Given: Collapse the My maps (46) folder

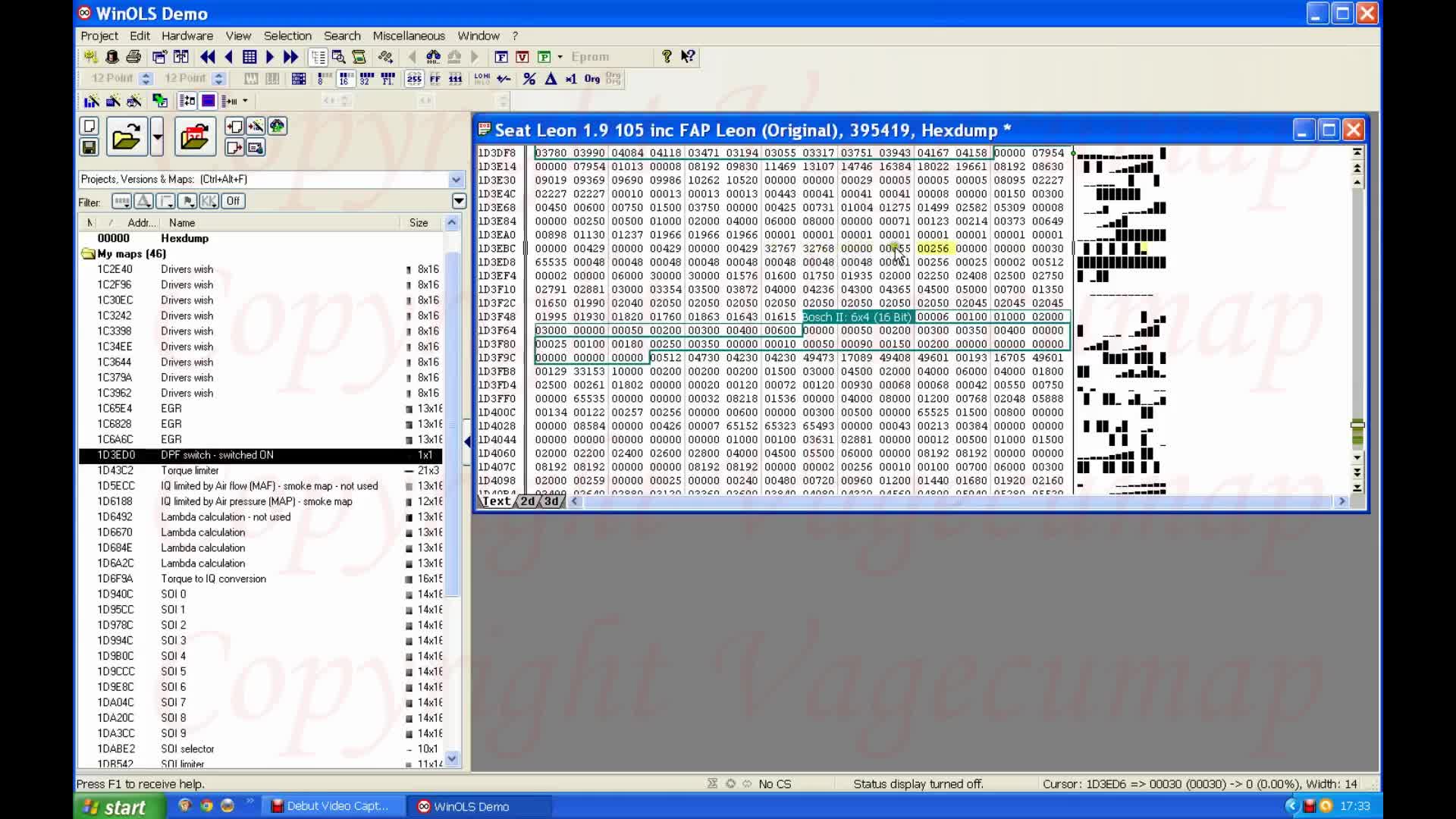Looking at the screenshot, I should pyautogui.click(x=88, y=254).
